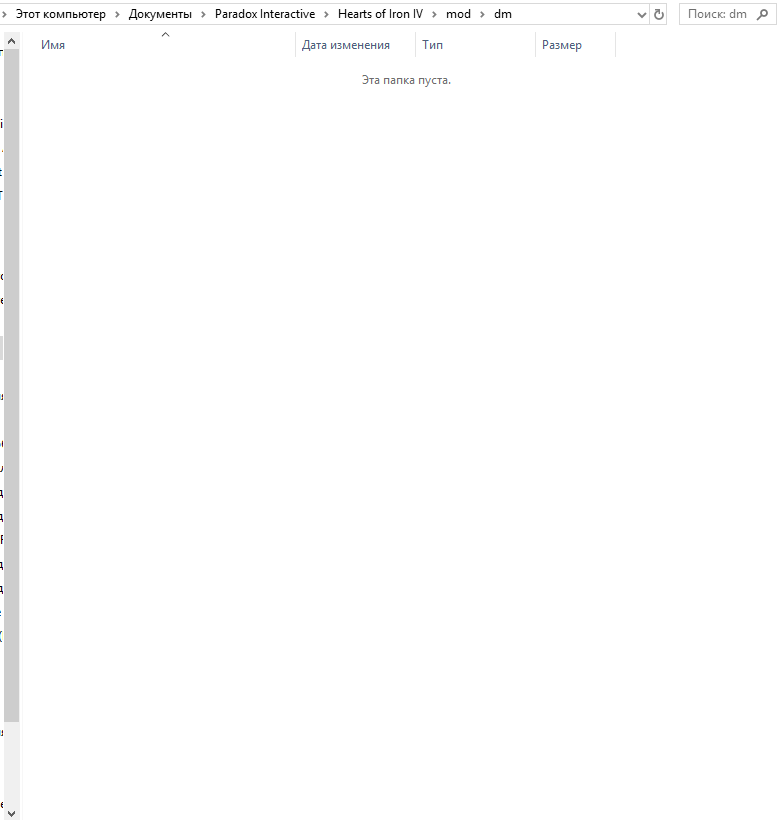Click the magnifier search icon

pyautogui.click(x=763, y=15)
